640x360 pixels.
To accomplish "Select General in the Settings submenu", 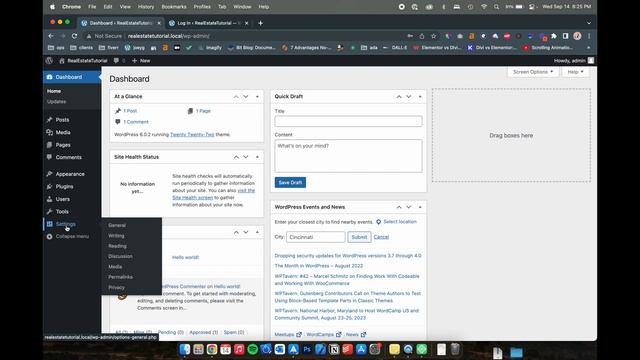I will [x=117, y=225].
